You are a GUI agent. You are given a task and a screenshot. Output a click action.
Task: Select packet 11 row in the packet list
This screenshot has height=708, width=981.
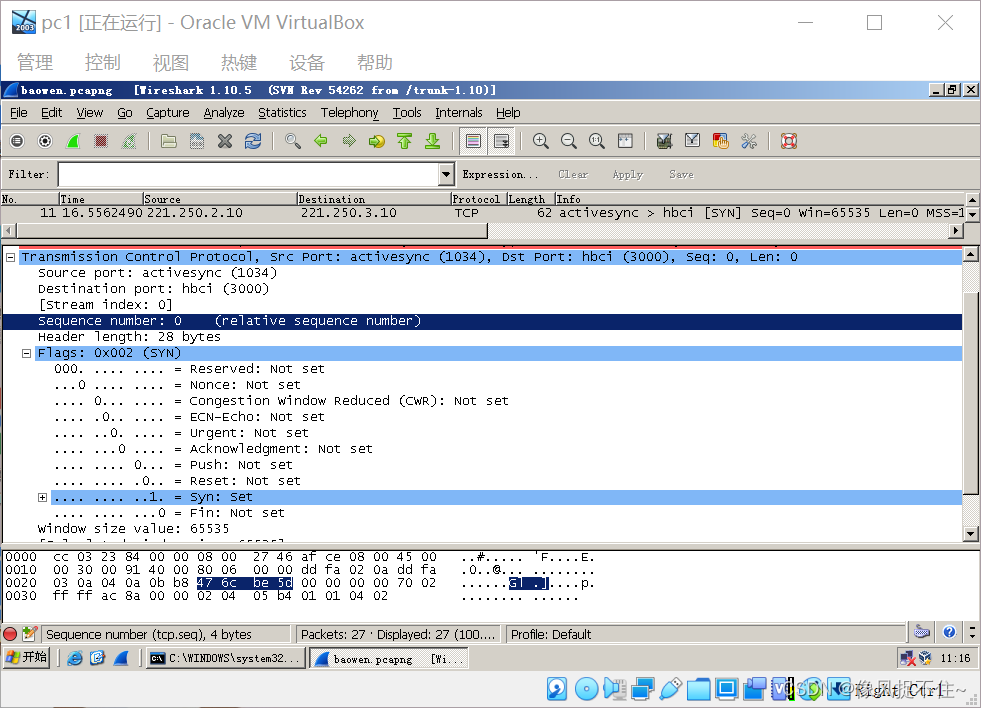coord(482,213)
